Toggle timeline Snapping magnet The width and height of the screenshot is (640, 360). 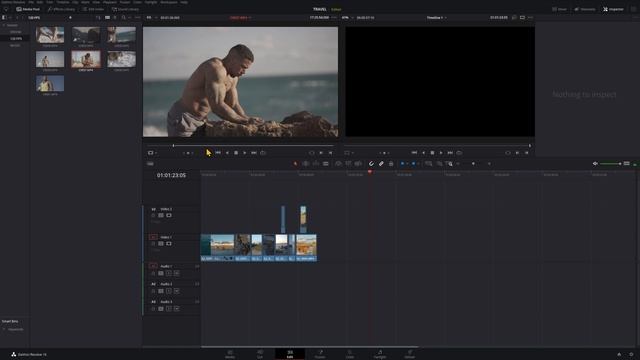point(371,164)
